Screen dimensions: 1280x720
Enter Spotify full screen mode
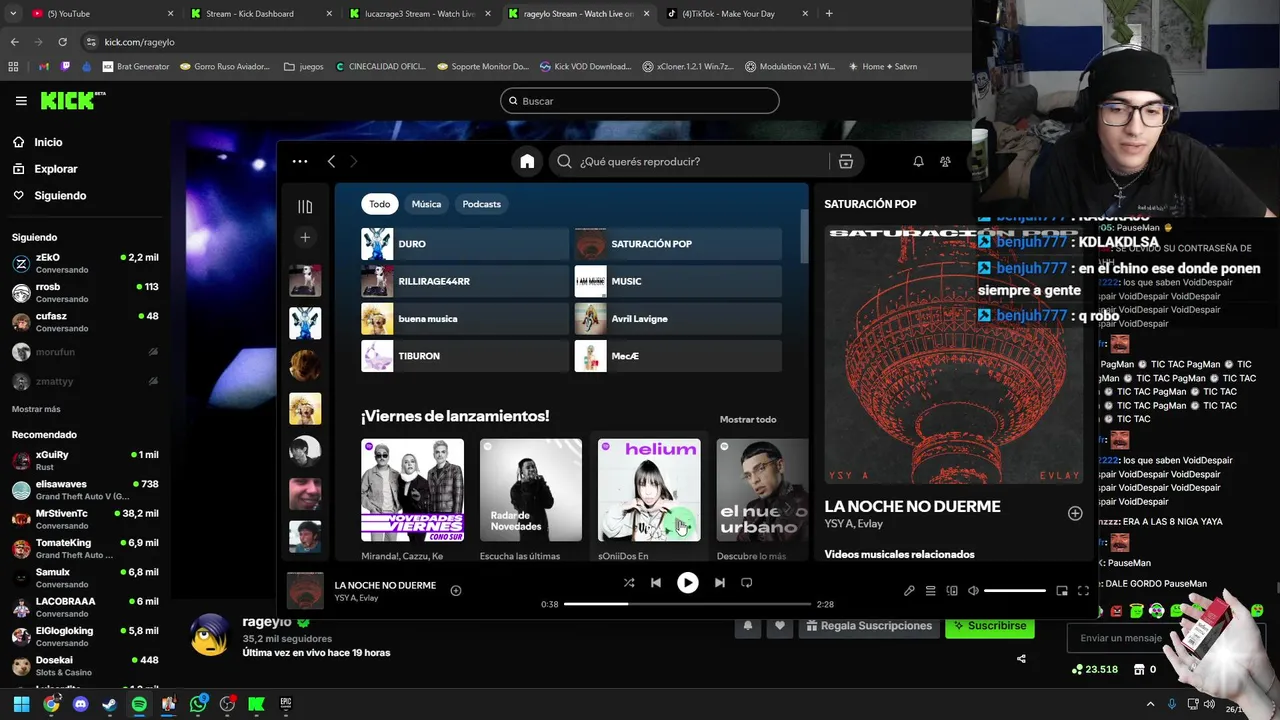[x=1083, y=591]
